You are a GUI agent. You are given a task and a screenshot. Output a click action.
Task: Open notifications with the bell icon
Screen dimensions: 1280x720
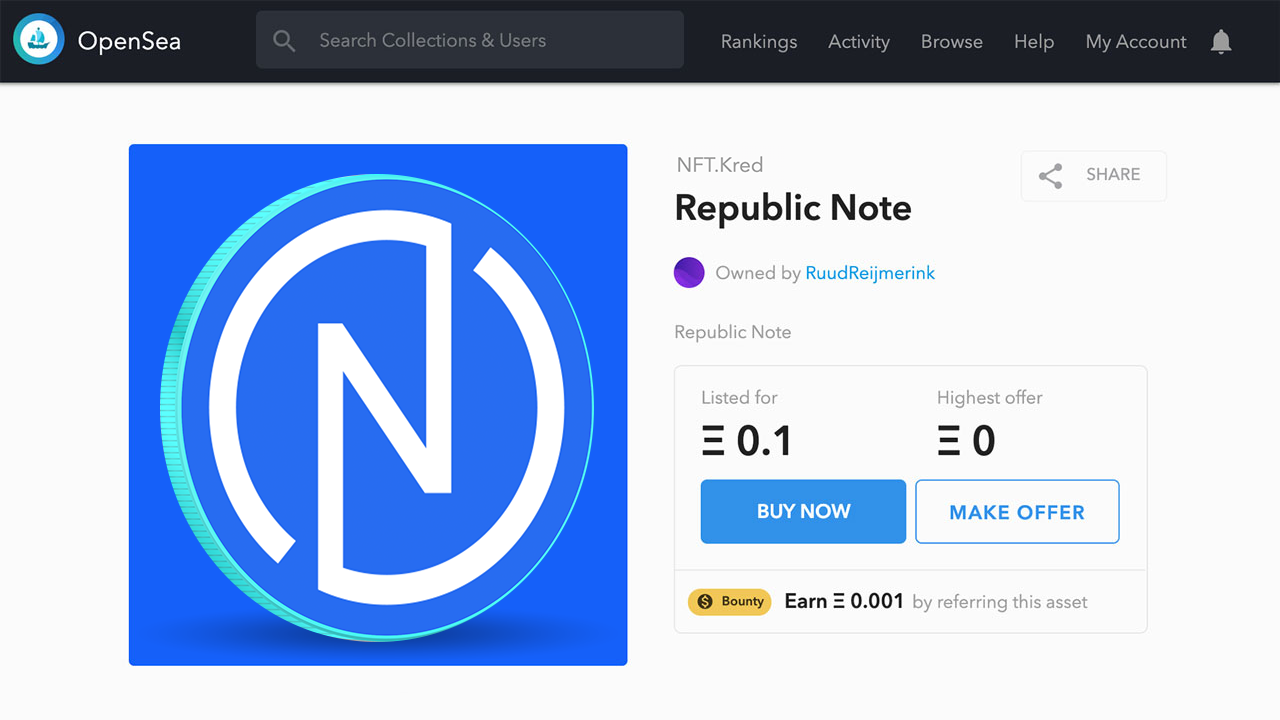click(x=1221, y=41)
